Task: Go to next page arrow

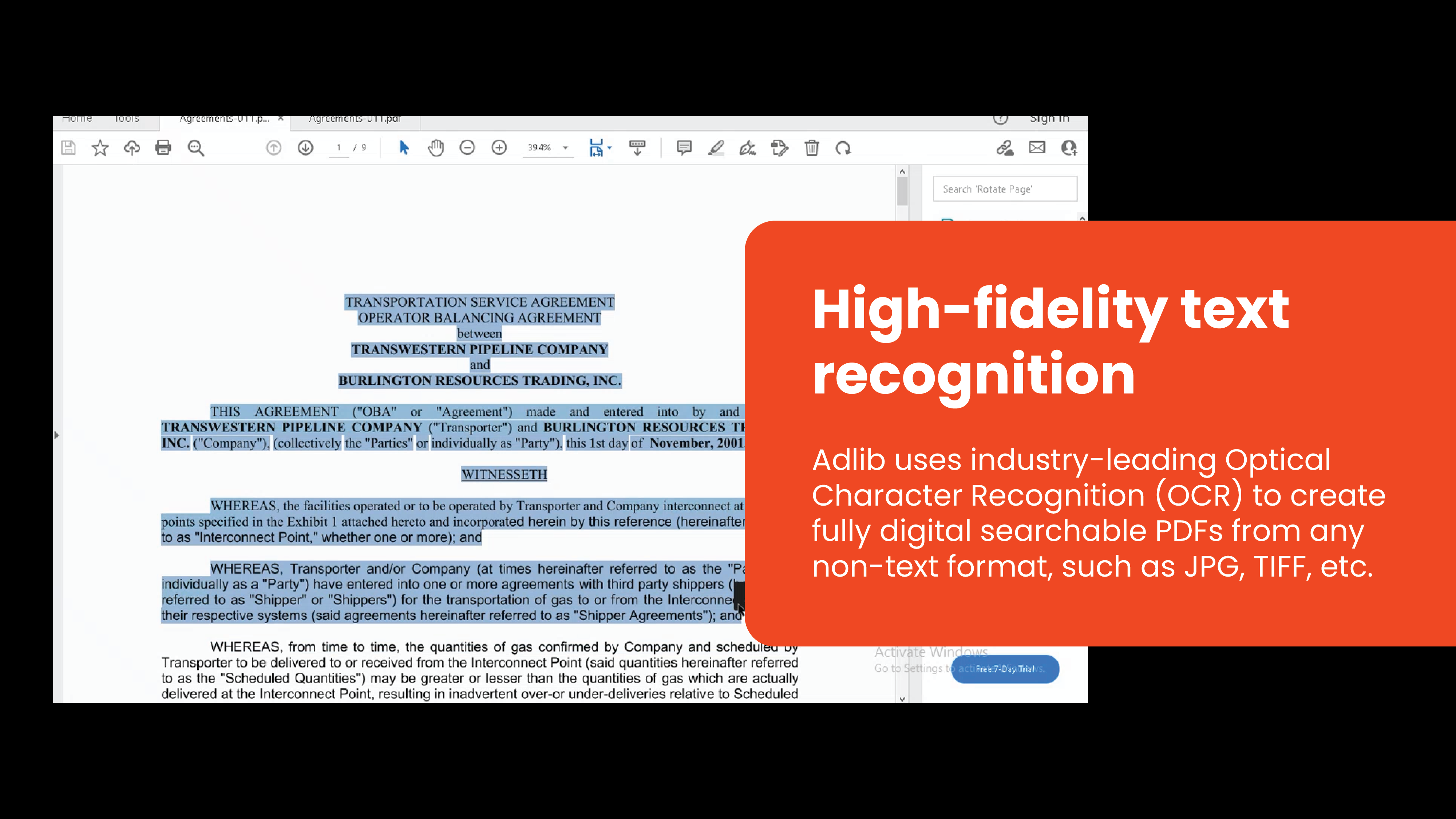Action: pos(306,148)
